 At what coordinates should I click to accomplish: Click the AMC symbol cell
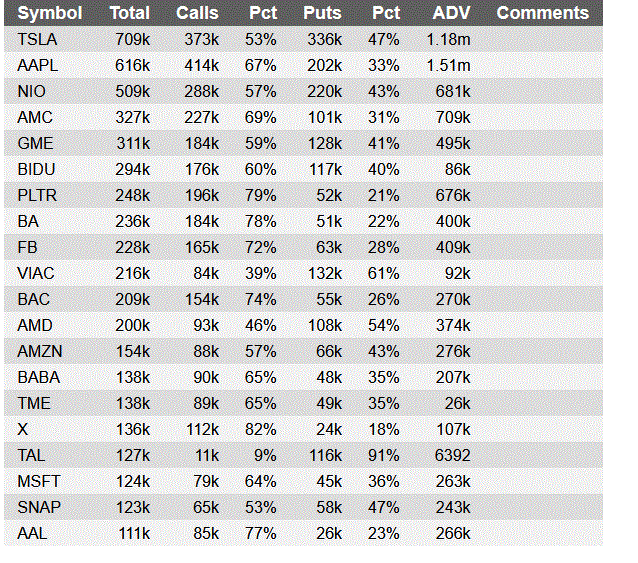click(35, 117)
